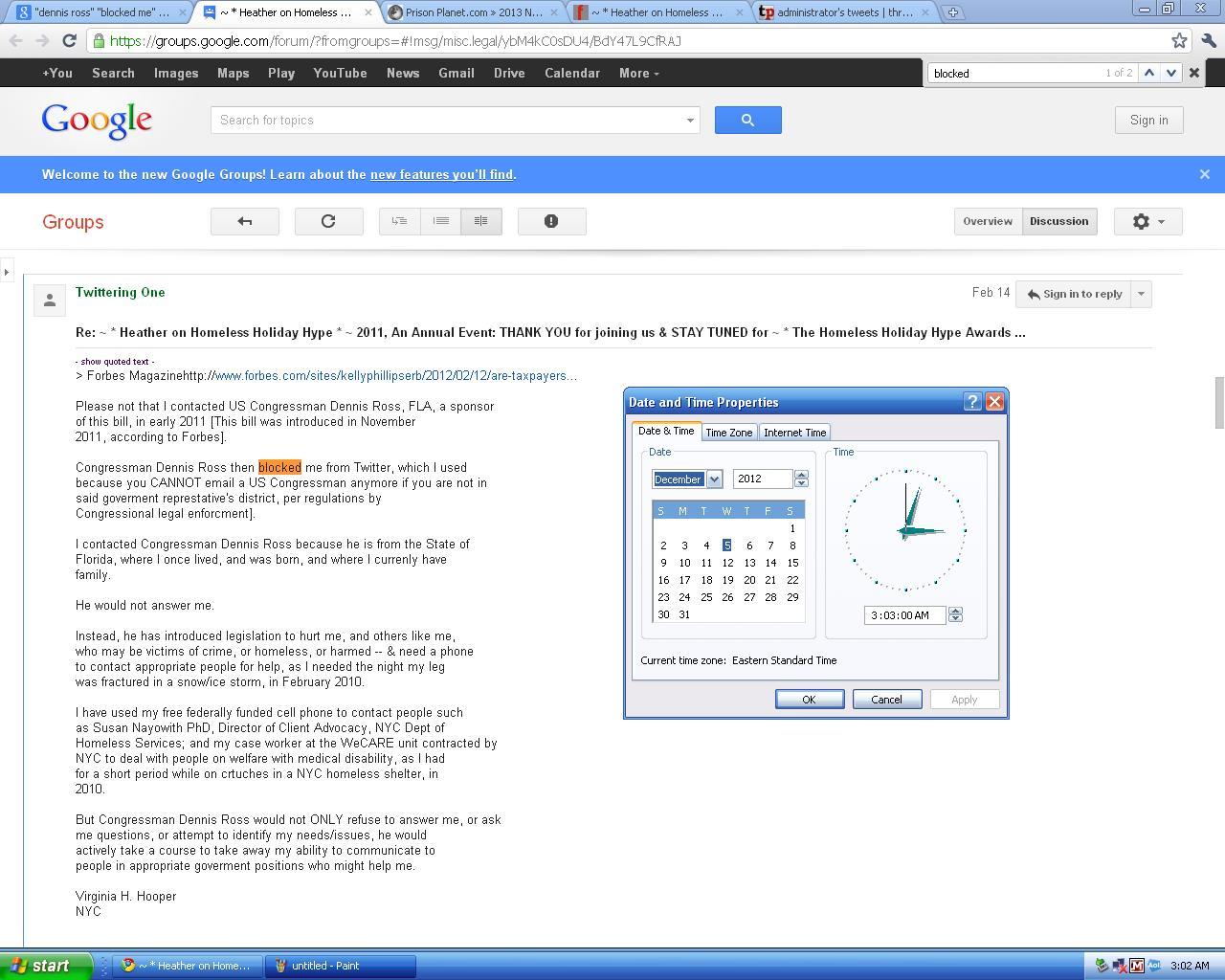This screenshot has height=980, width=1225.
Task: Click the Sign in button
Action: [1148, 120]
